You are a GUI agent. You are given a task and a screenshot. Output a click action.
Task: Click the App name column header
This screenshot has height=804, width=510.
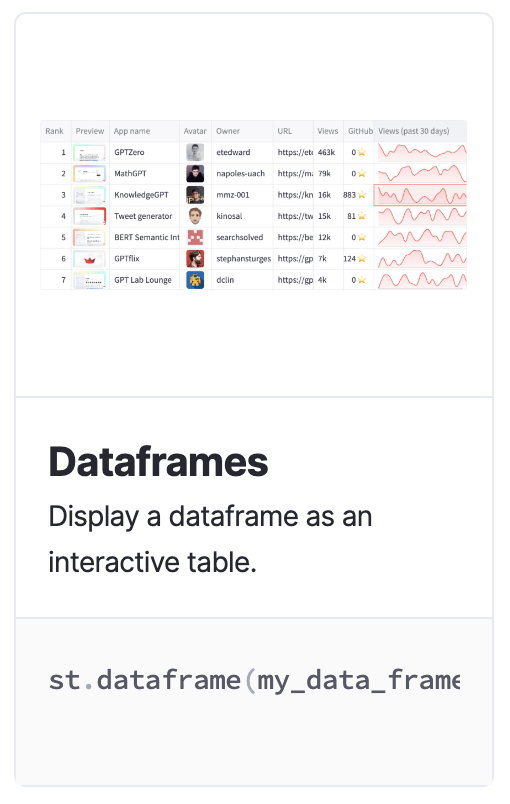click(132, 131)
